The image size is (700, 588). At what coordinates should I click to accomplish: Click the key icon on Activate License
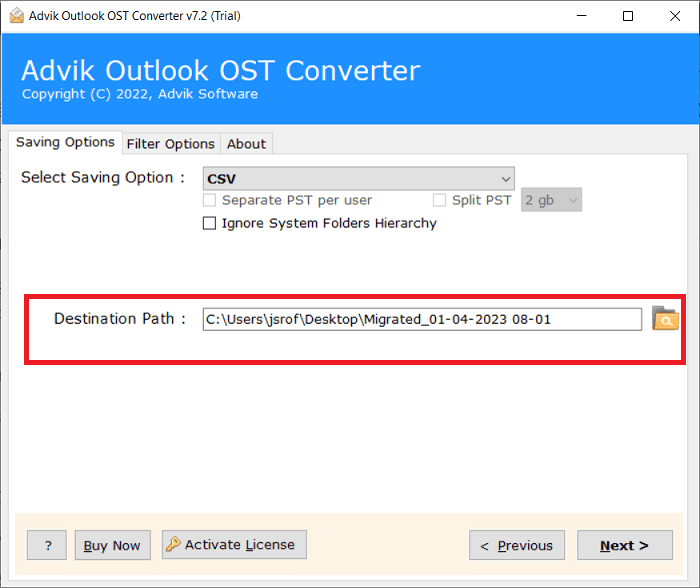173,544
